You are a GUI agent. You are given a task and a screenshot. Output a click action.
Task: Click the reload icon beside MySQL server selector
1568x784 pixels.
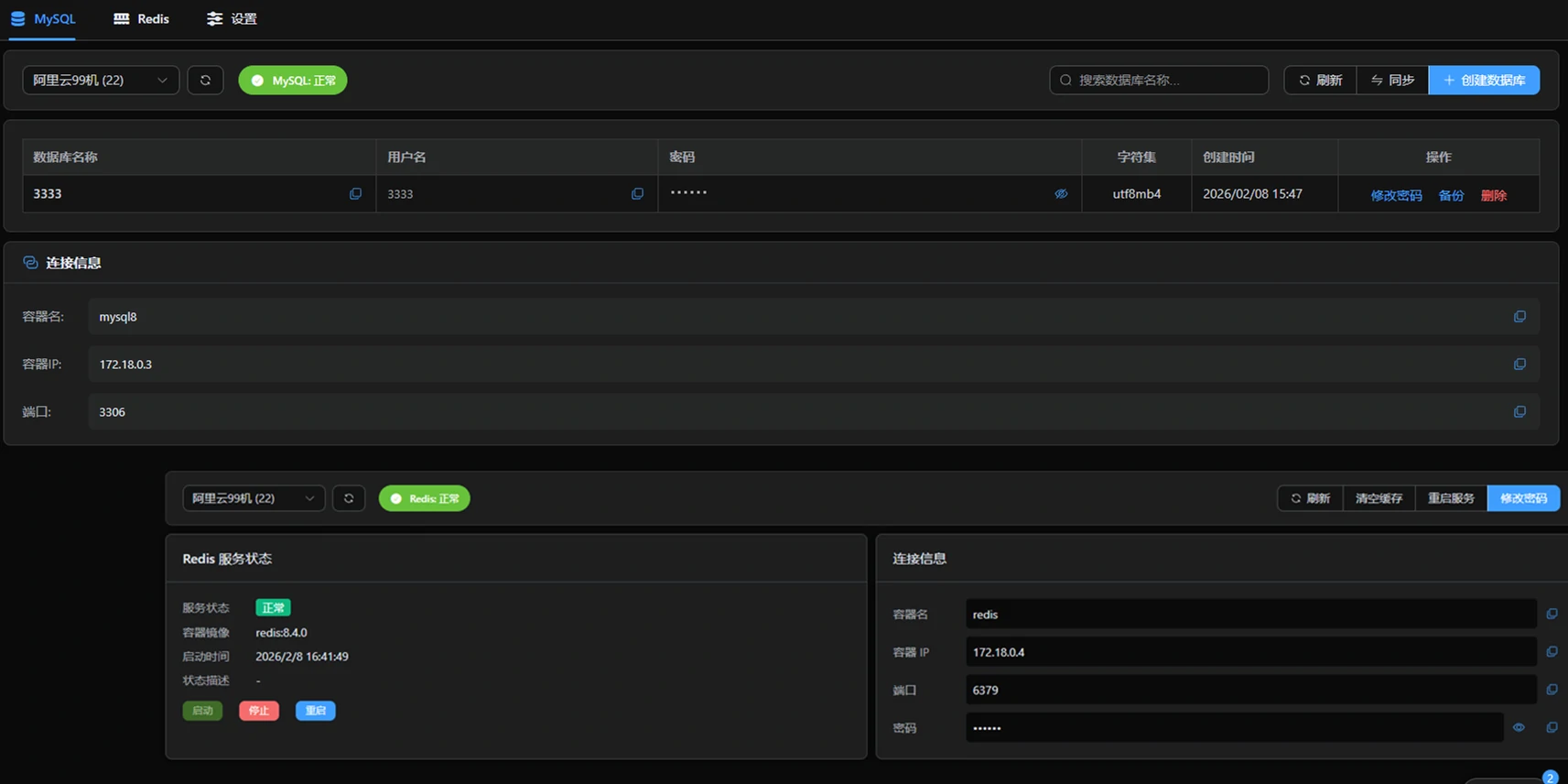(x=205, y=81)
